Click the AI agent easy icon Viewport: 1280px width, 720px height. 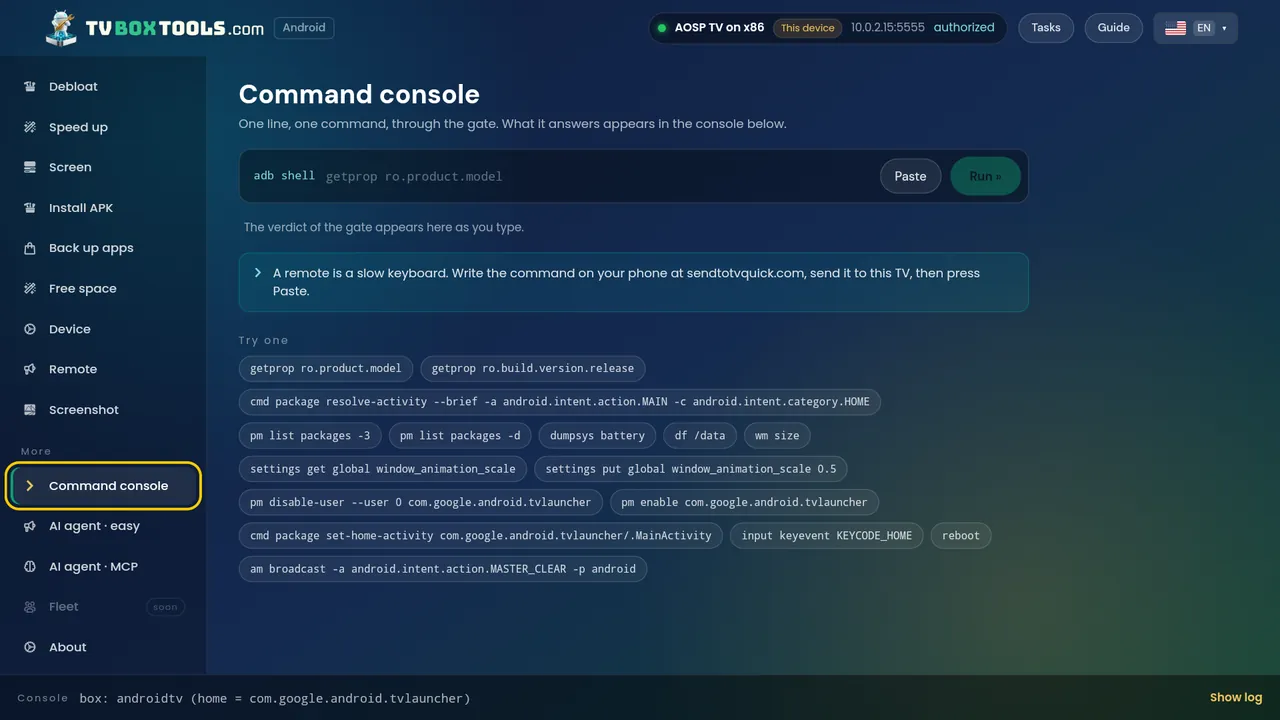[30, 526]
